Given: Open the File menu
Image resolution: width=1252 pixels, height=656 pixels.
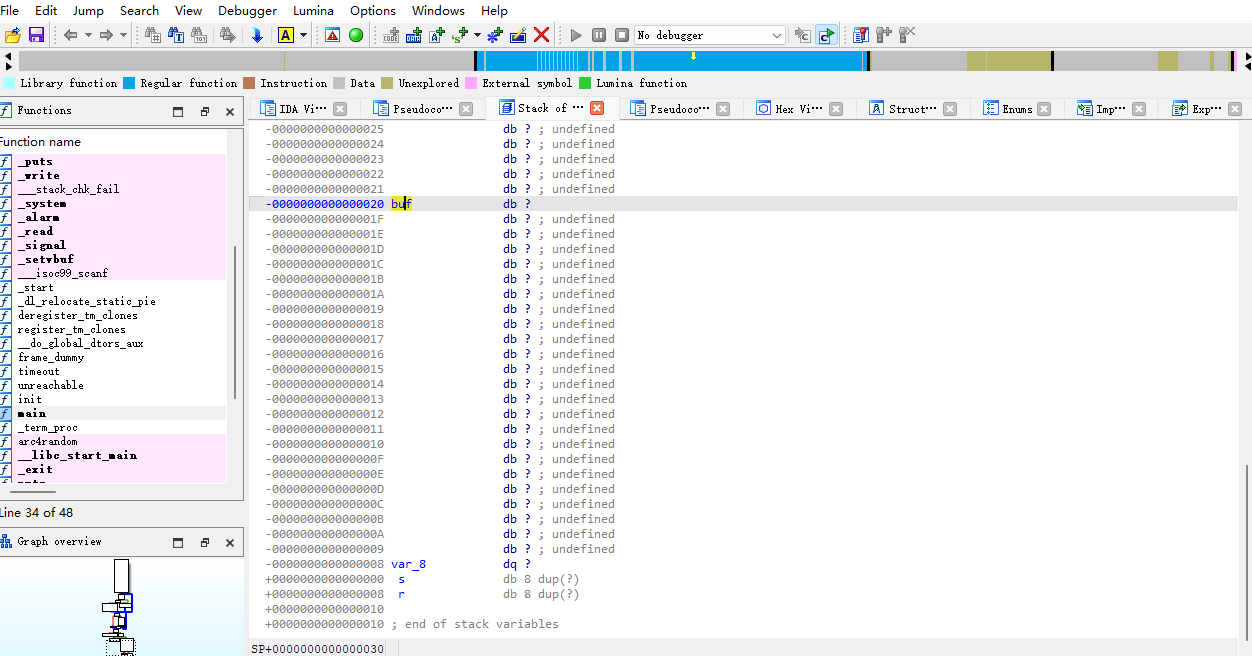Looking at the screenshot, I should (x=9, y=10).
